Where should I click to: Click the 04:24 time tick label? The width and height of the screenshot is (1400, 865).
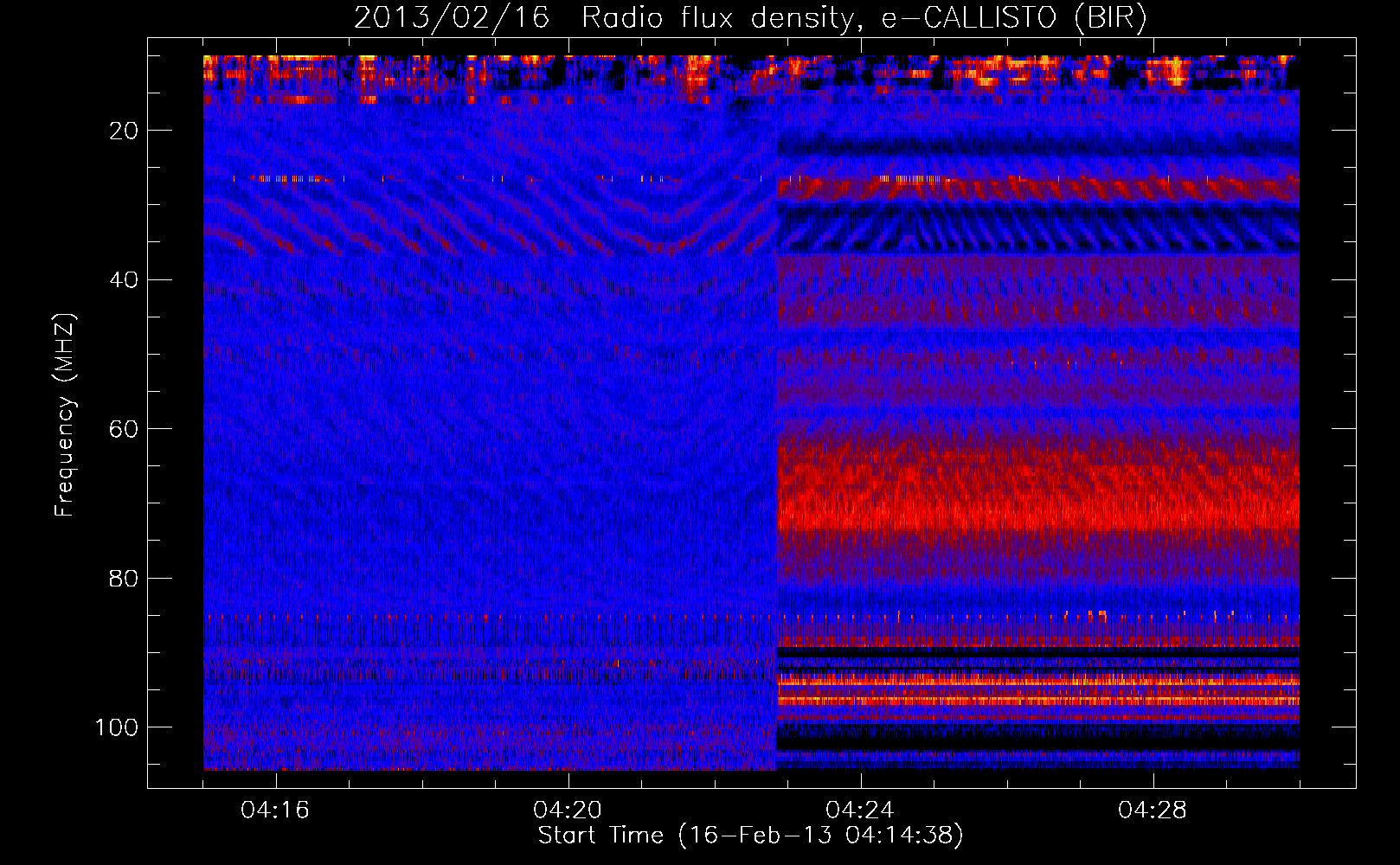pyautogui.click(x=860, y=811)
